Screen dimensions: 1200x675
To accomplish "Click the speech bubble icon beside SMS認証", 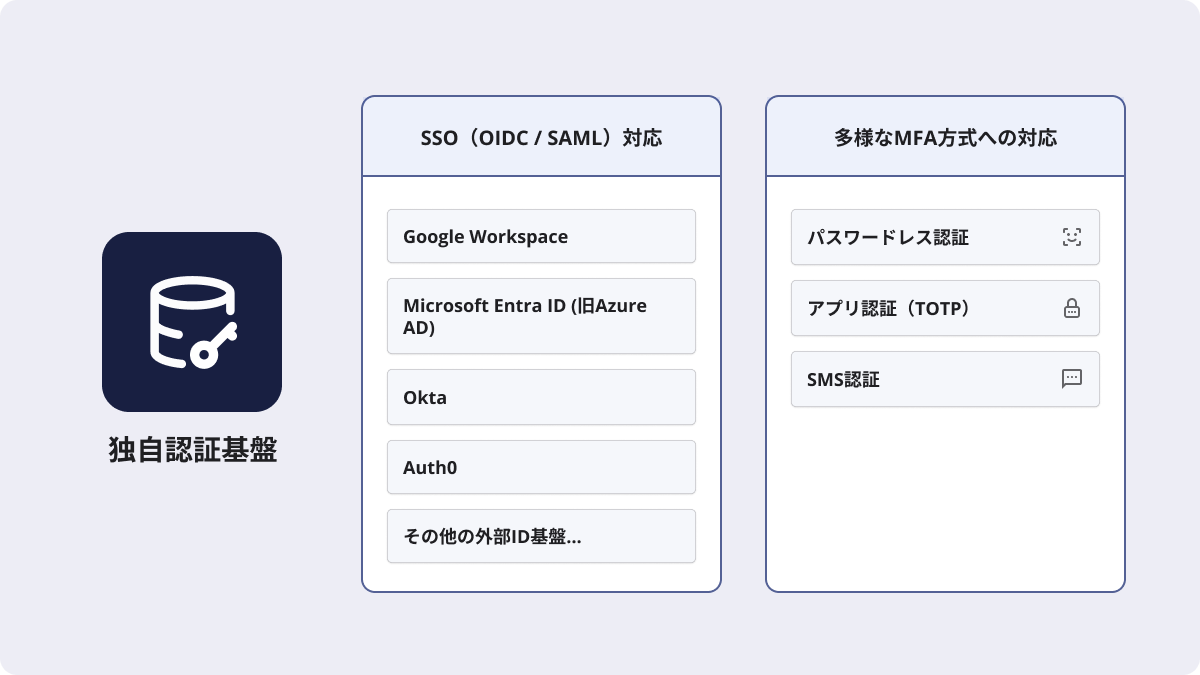I will (x=1072, y=379).
